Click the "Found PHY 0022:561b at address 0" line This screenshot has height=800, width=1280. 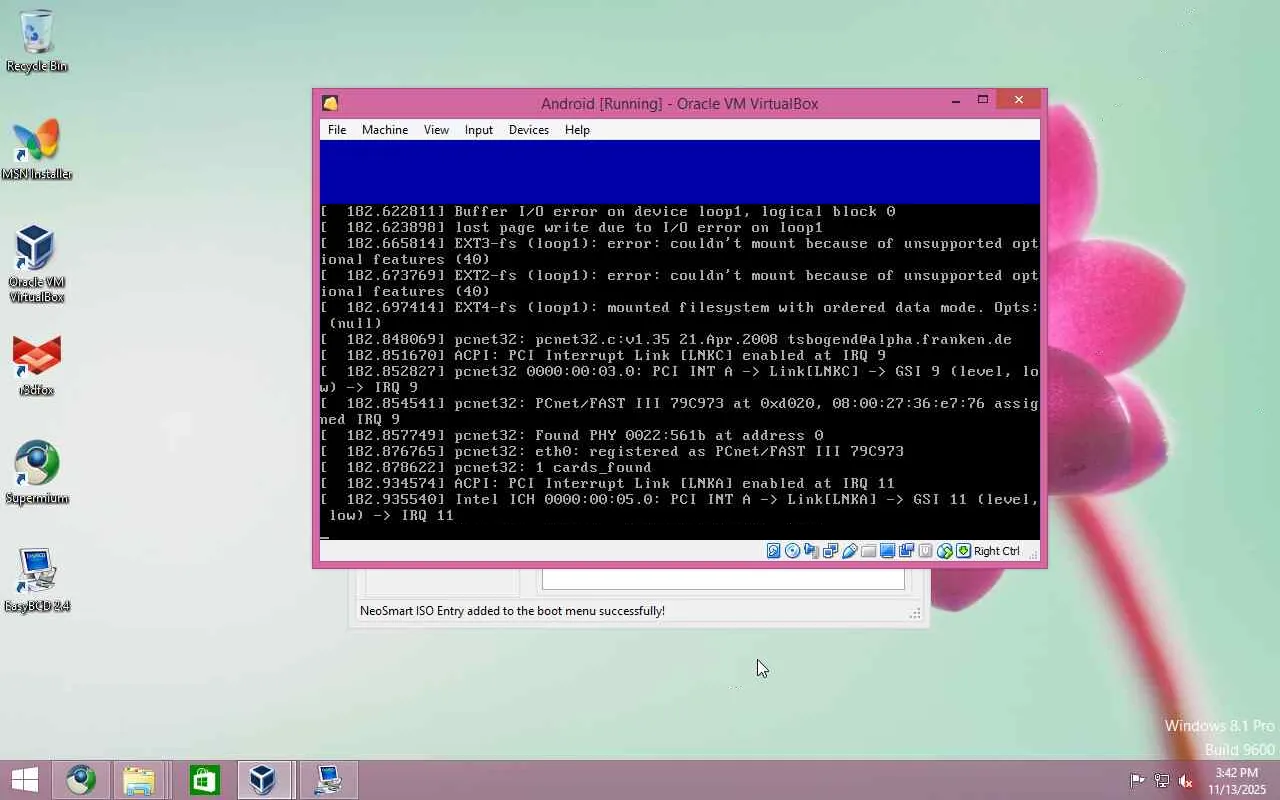tap(572, 436)
